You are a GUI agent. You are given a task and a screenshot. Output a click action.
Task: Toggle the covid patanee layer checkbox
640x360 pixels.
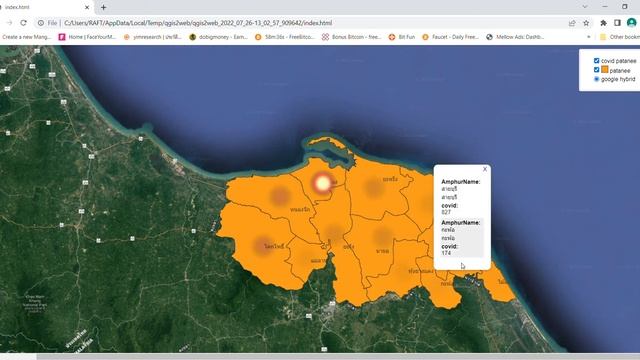tap(596, 61)
